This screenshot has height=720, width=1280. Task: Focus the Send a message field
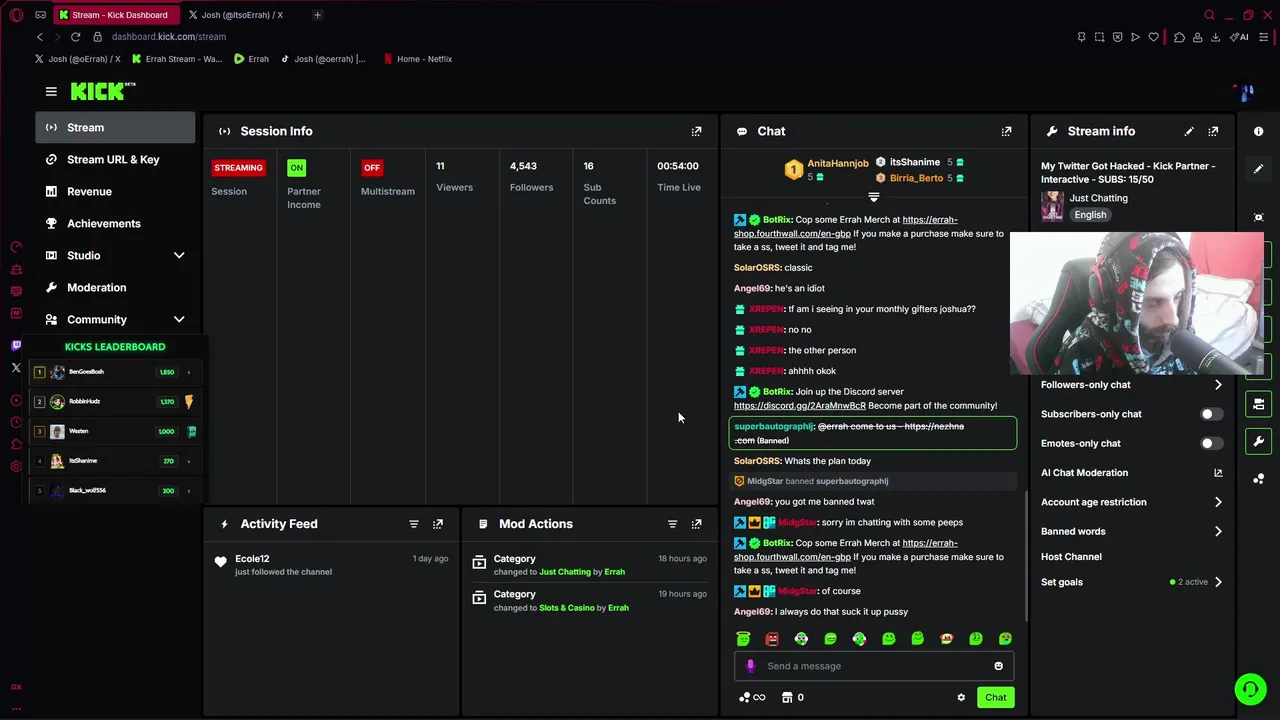tap(875, 666)
